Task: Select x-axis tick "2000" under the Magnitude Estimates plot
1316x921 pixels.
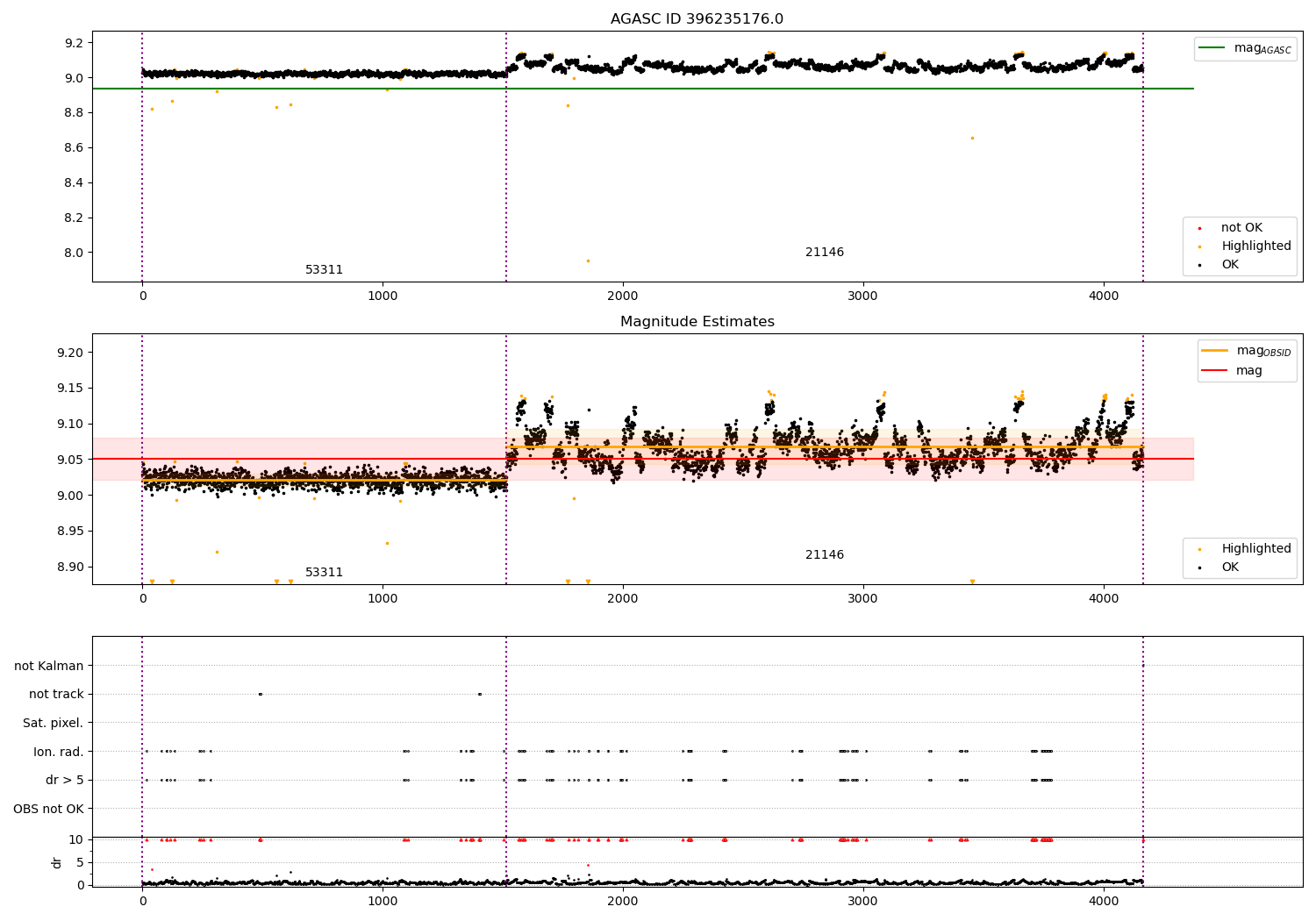Action: coord(623,599)
